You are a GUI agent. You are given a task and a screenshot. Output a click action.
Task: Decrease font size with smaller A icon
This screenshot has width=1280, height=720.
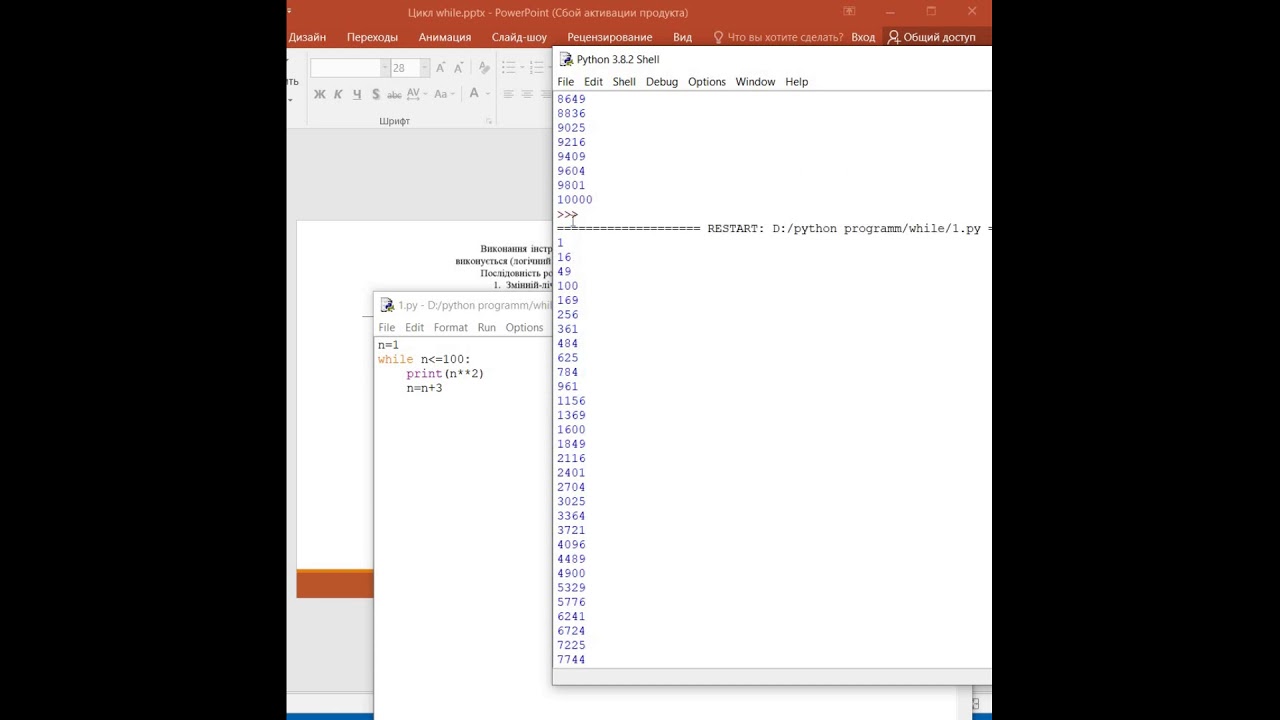coord(458,68)
